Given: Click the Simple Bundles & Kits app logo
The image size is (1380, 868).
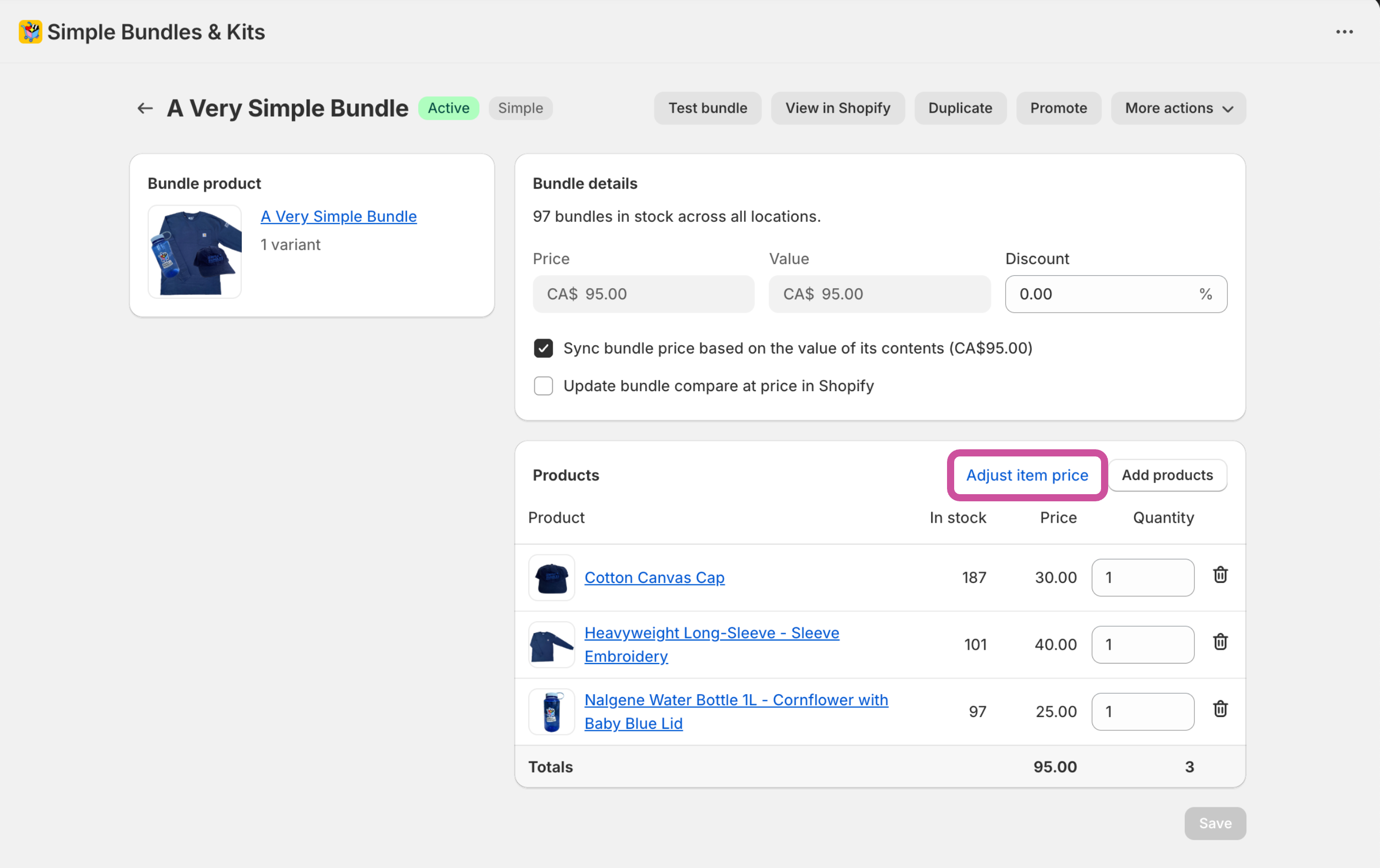Looking at the screenshot, I should [x=31, y=32].
